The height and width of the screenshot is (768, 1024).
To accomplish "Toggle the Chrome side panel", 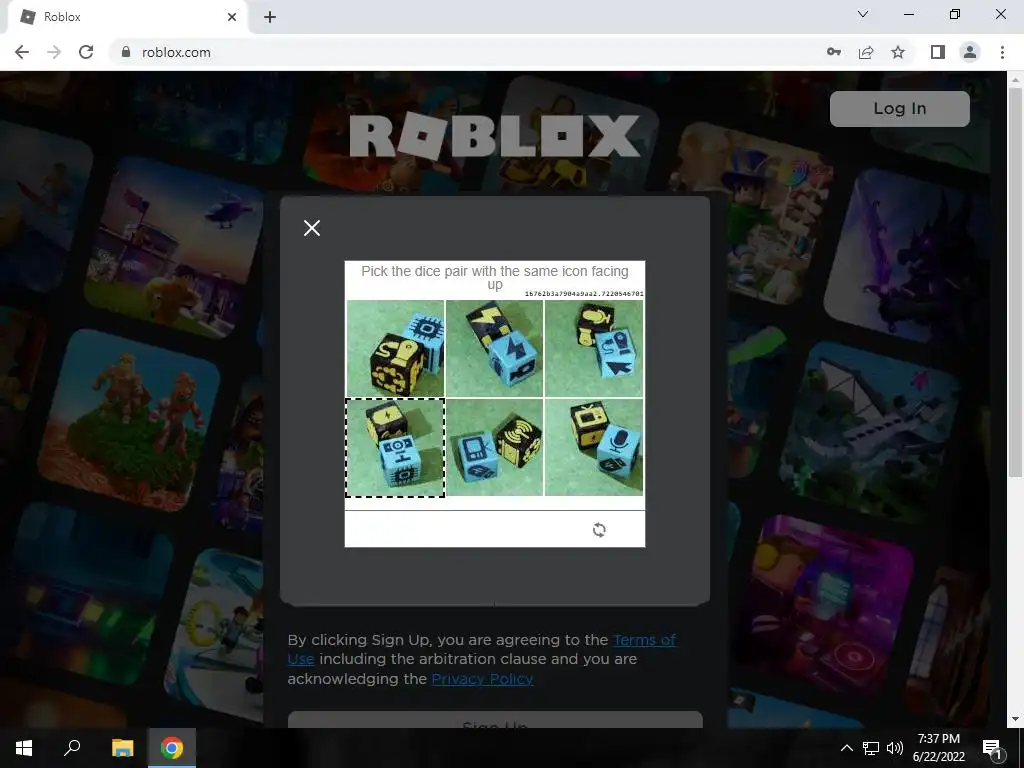I will point(938,52).
